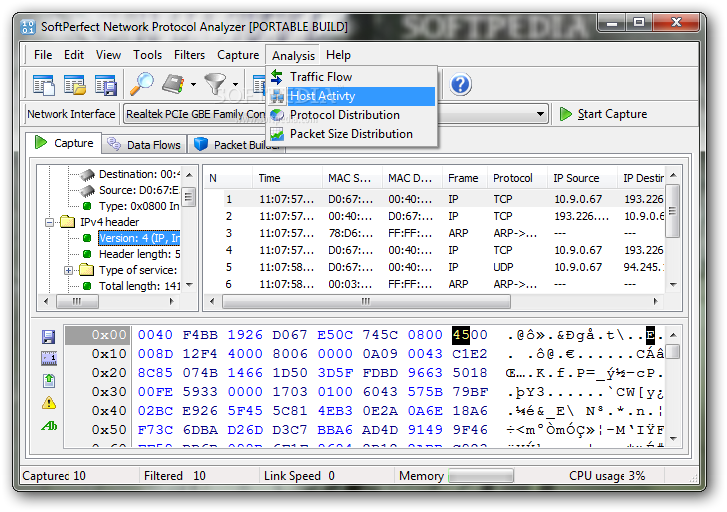This screenshot has width=727, height=512.
Task: Select packet row 3 from 78:D6 MAC
Action: [x=434, y=233]
